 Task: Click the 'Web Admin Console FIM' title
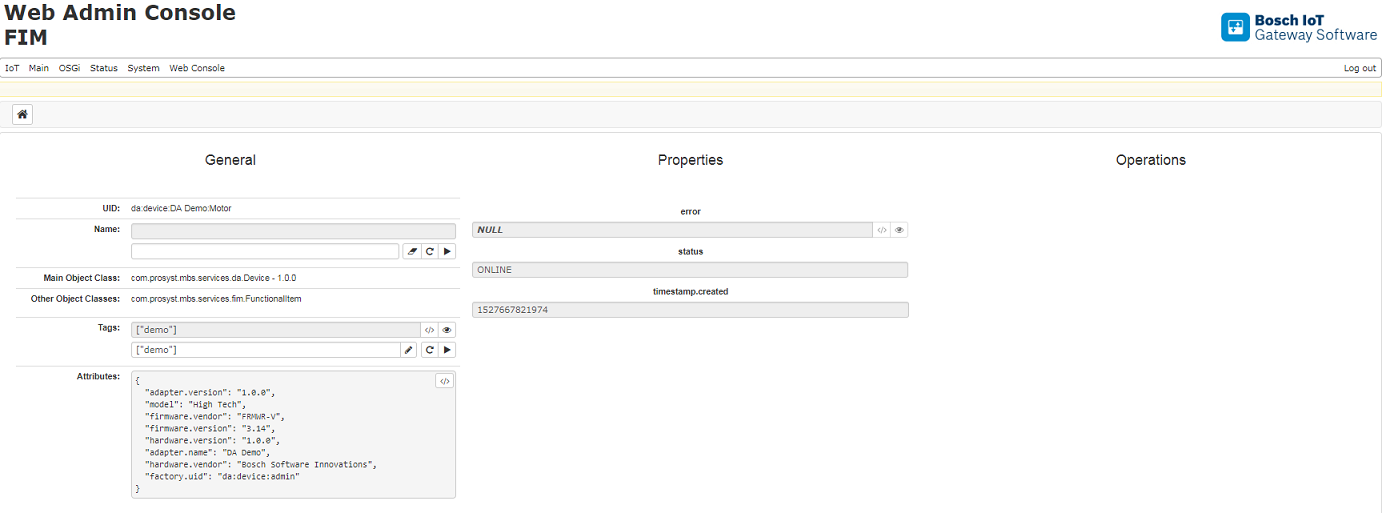[x=120, y=25]
